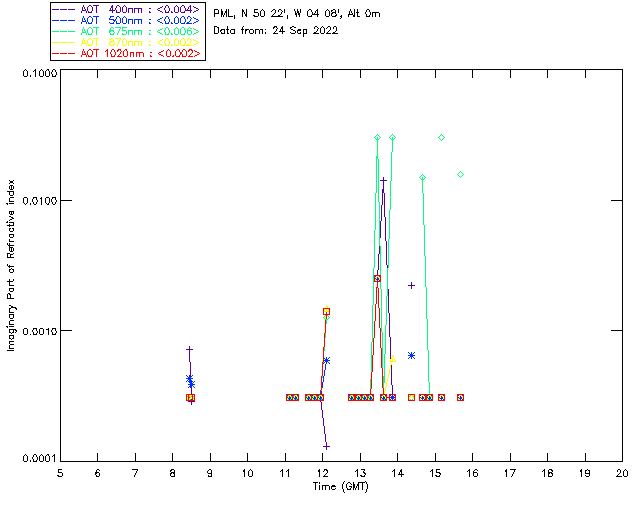The width and height of the screenshot is (640, 512).
Task: Click the x-axis label 5
Action: [60, 473]
